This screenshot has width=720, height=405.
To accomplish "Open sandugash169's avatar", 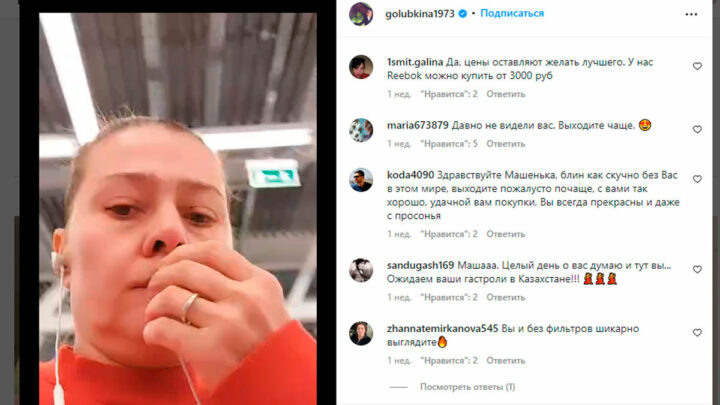I will coord(361,270).
